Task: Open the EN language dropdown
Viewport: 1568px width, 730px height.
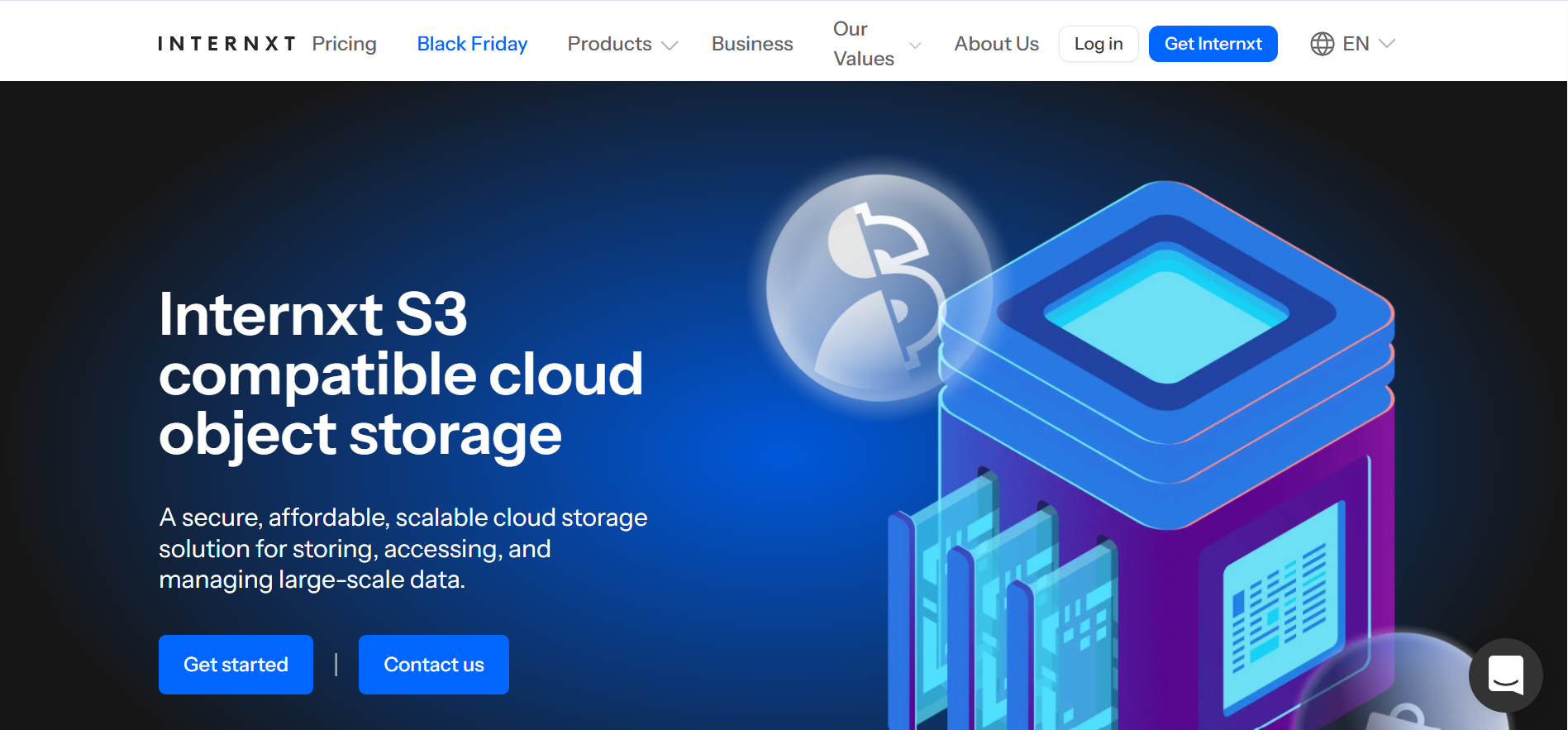Action: point(1352,44)
